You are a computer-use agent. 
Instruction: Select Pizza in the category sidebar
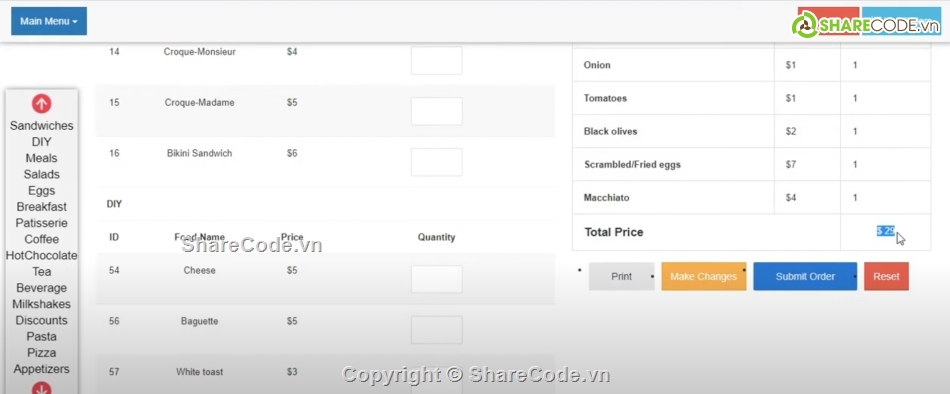(x=41, y=353)
